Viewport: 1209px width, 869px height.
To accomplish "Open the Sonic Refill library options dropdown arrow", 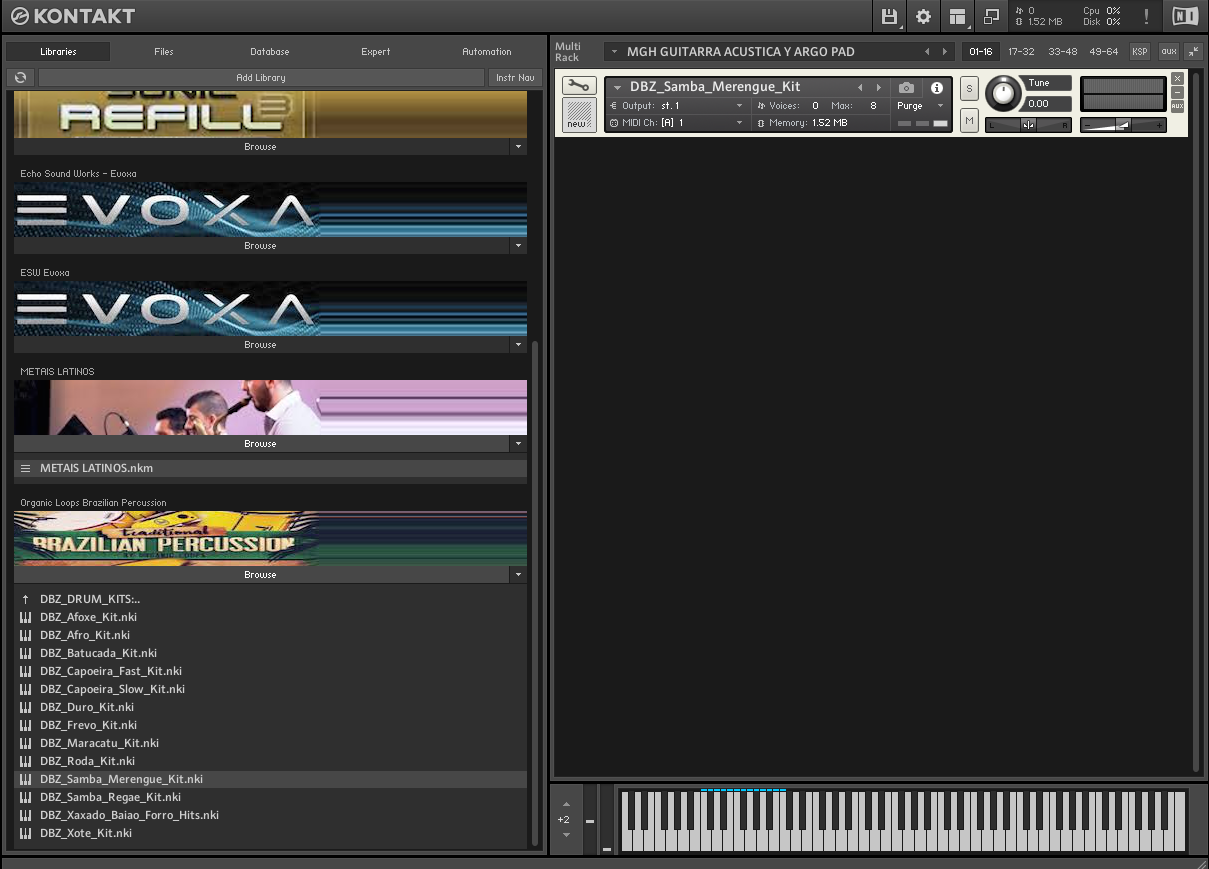I will point(518,147).
